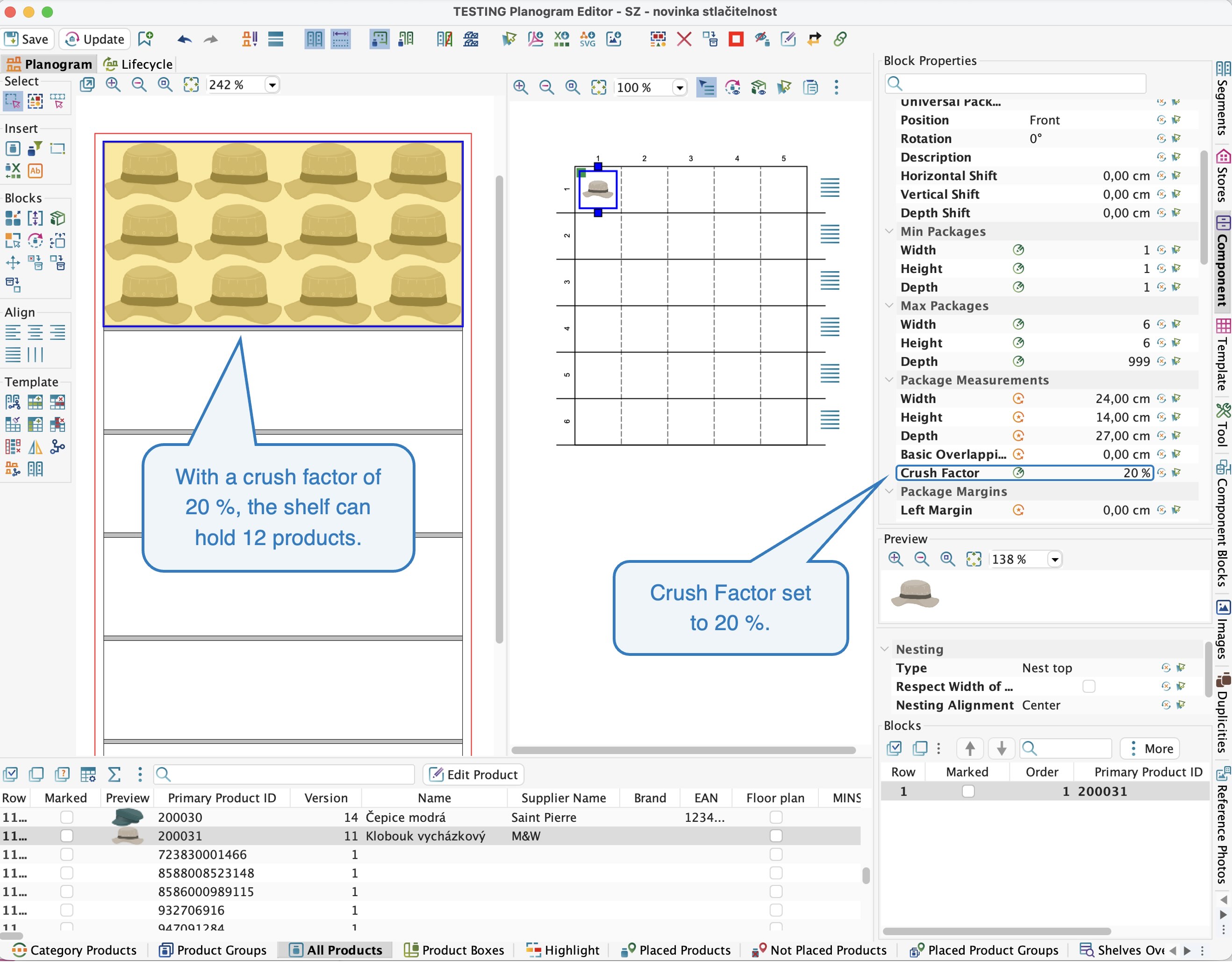
Task: Toggle Floor plan checkbox for Klobouk vycházkový
Action: 776,837
